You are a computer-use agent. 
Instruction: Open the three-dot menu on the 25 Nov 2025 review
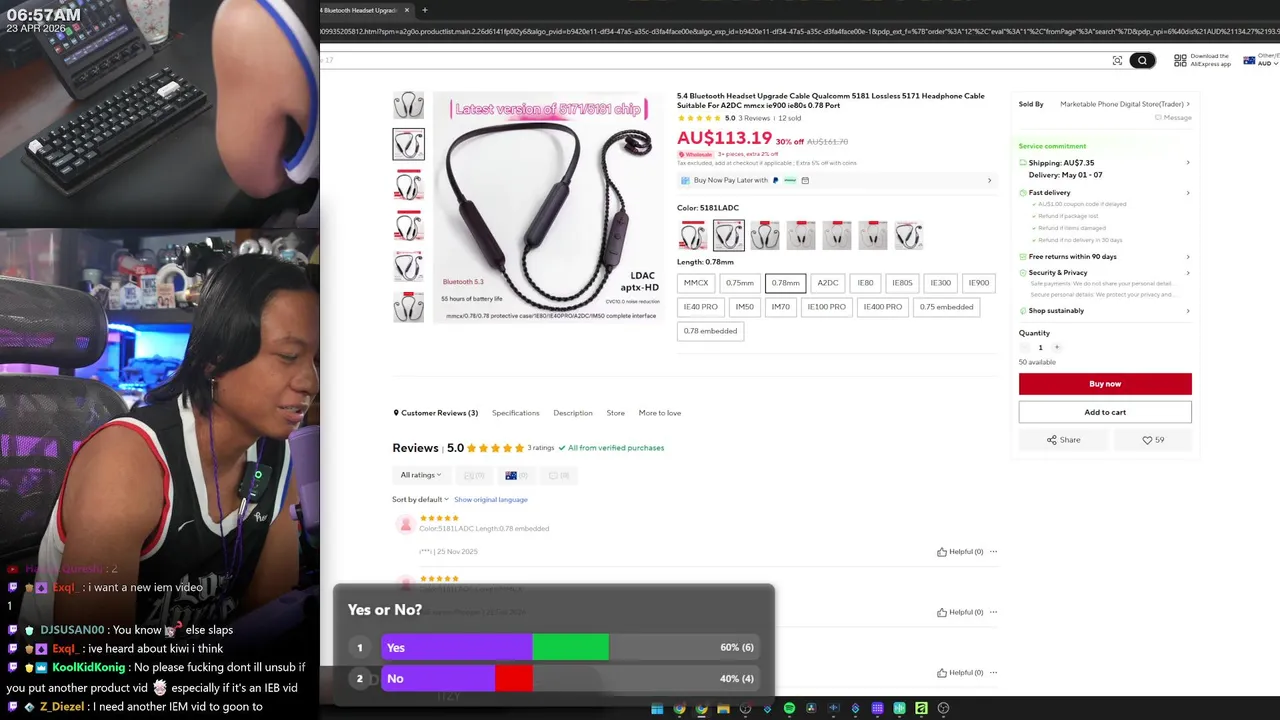[993, 552]
